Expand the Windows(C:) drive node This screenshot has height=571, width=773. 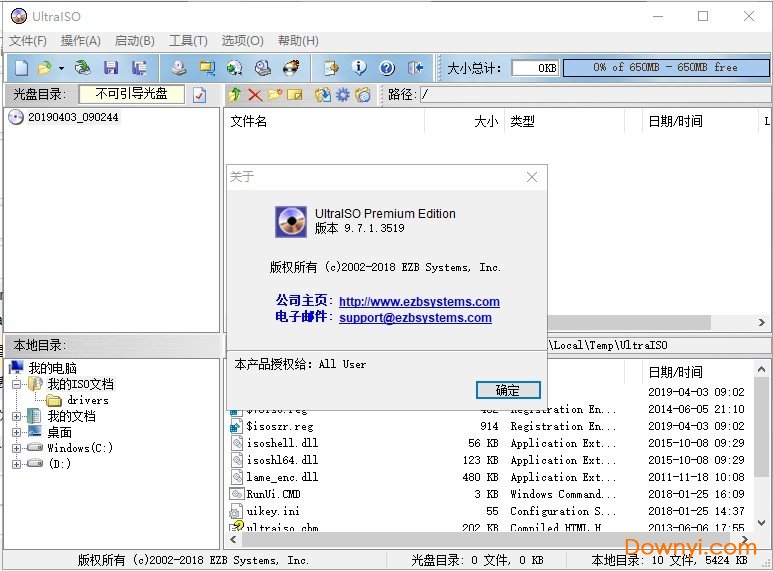pos(16,448)
